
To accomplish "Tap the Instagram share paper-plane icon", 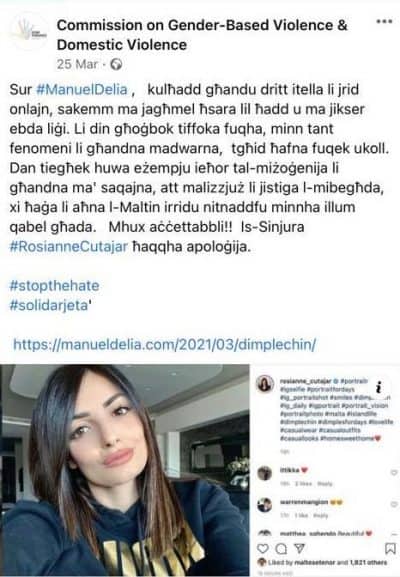I will click(300, 548).
